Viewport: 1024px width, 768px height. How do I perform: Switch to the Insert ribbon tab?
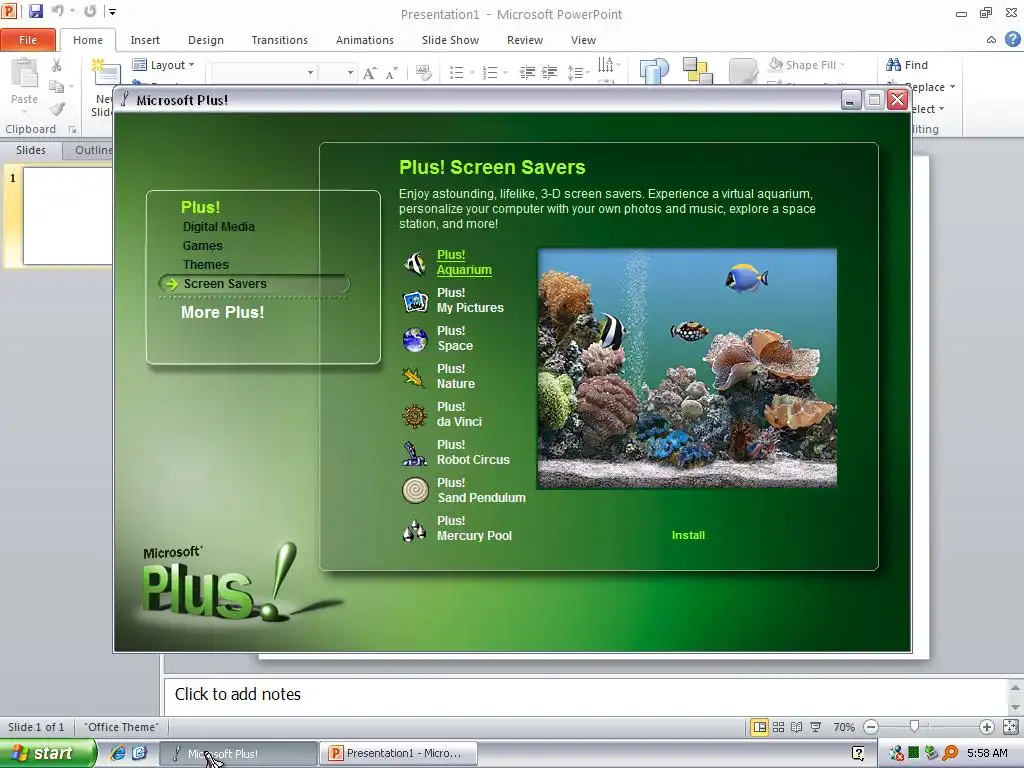(145, 40)
